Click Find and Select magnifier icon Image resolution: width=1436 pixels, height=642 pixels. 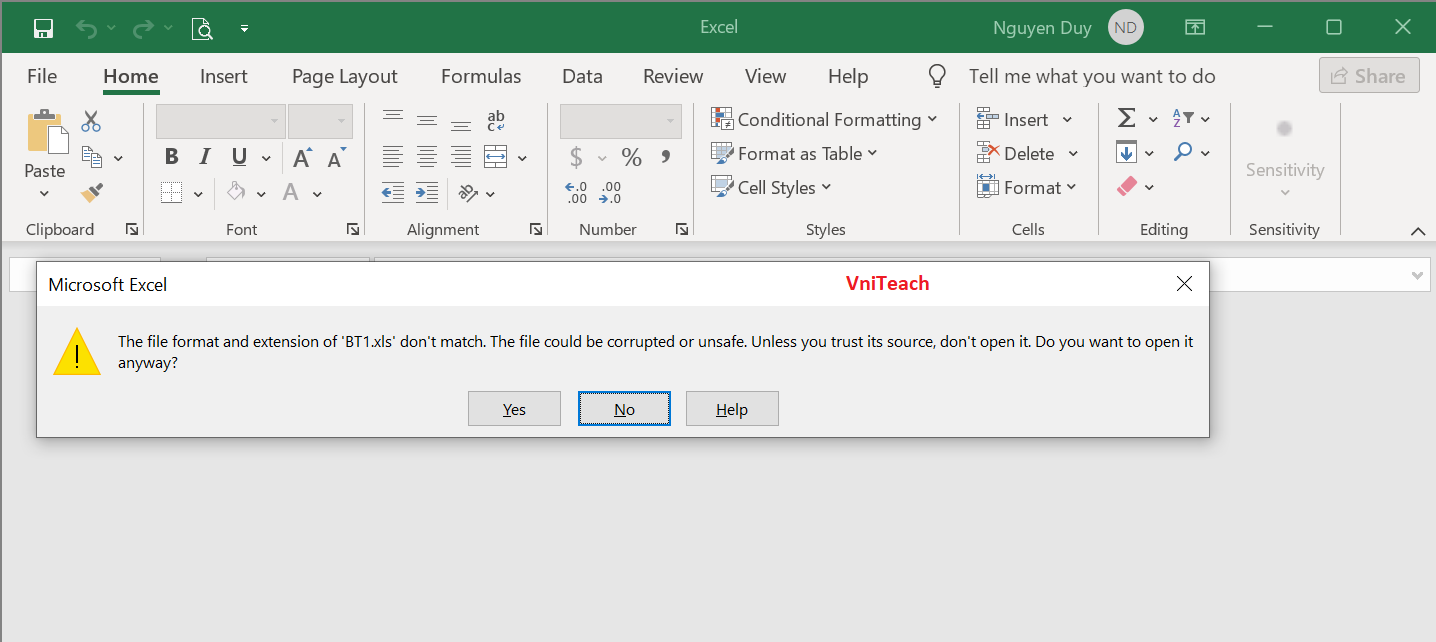[x=1183, y=152]
